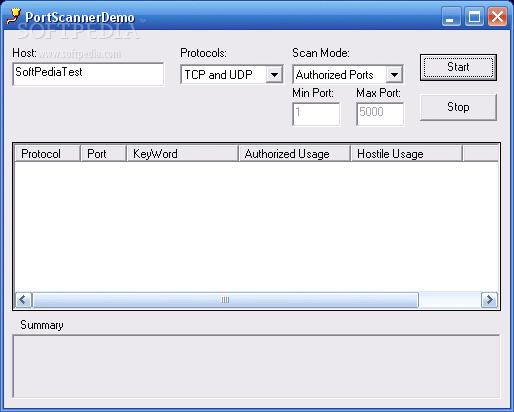Click the left arrow of horizontal scrollbar
The height and width of the screenshot is (412, 514).
(23, 300)
